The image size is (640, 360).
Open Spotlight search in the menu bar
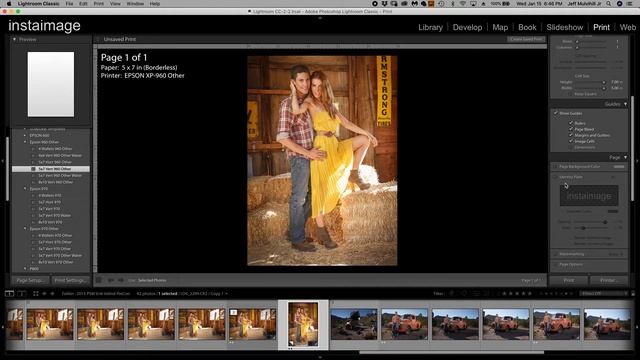click(609, 4)
